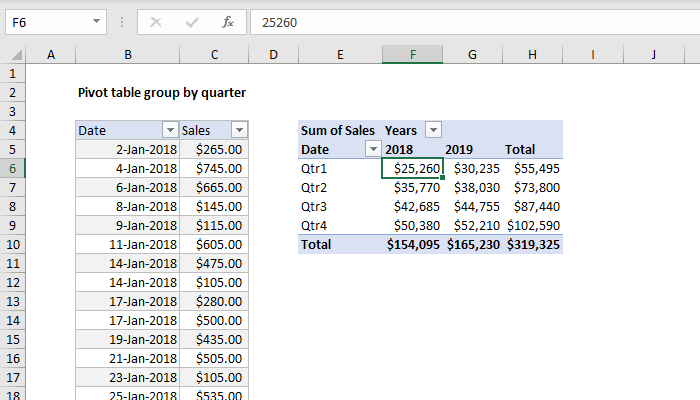This screenshot has height=400, width=700.
Task: Select column E header
Action: [x=340, y=54]
